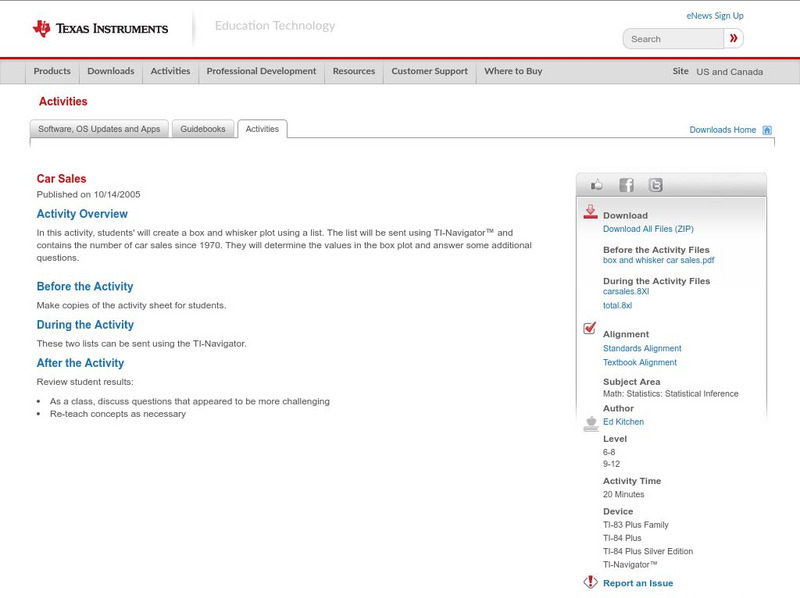Open the Products menu
Screen dimensions: 800x598
click(x=52, y=72)
